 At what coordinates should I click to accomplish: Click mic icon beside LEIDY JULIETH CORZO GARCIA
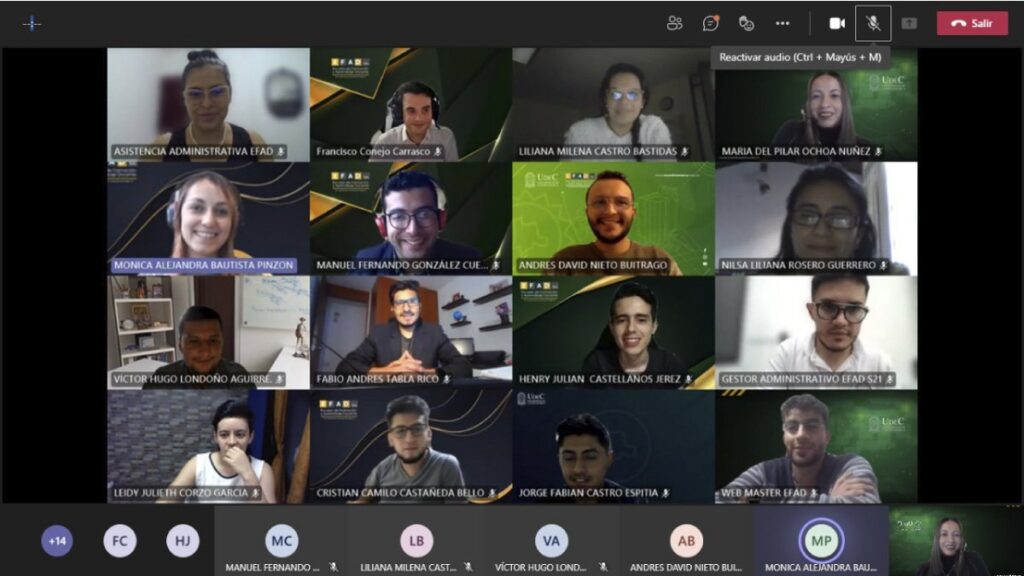[x=255, y=493]
